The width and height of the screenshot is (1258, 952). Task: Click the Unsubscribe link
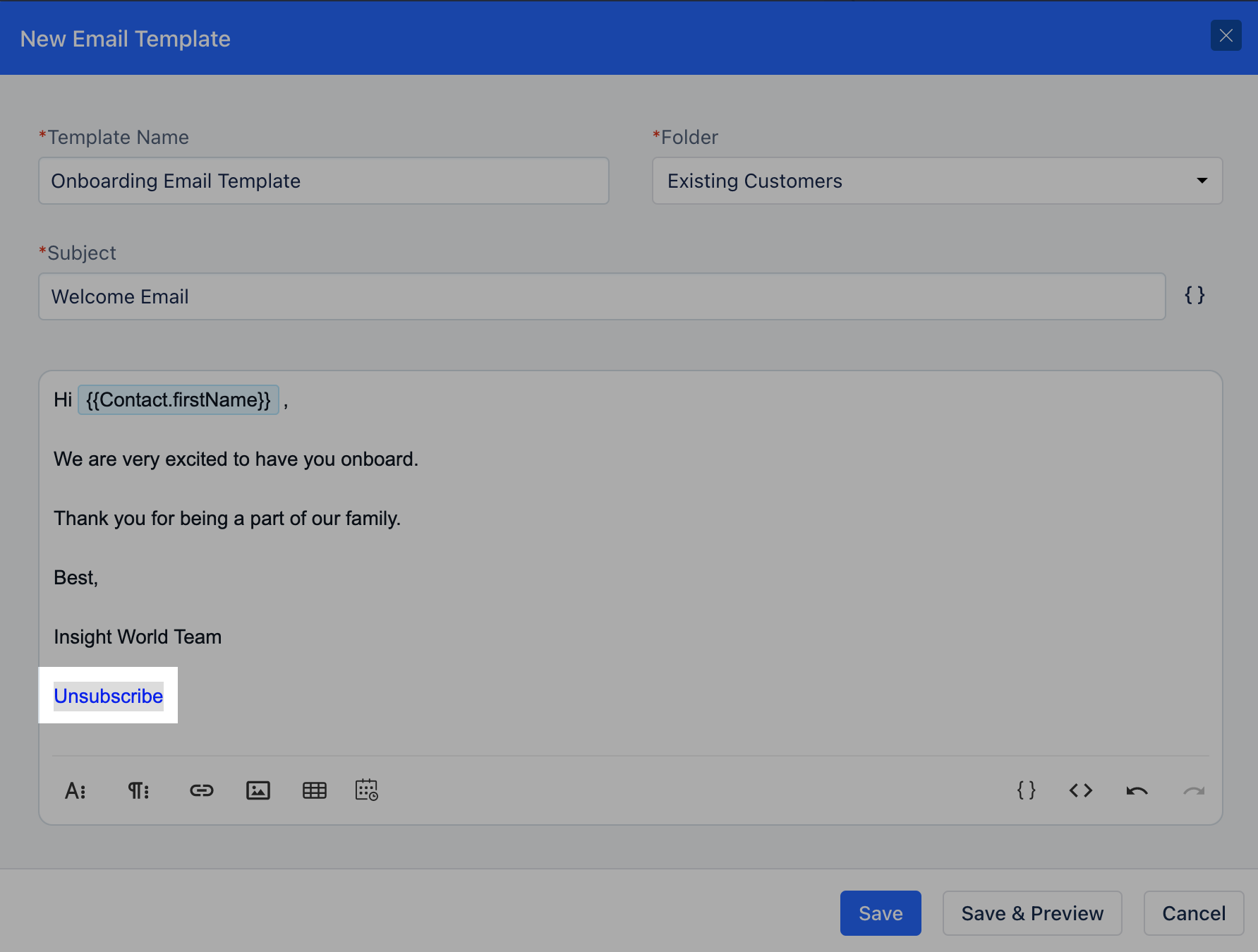pyautogui.click(x=108, y=696)
